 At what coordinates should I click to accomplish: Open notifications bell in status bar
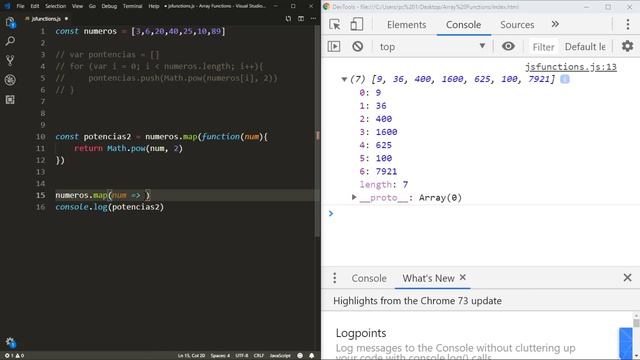[311, 356]
